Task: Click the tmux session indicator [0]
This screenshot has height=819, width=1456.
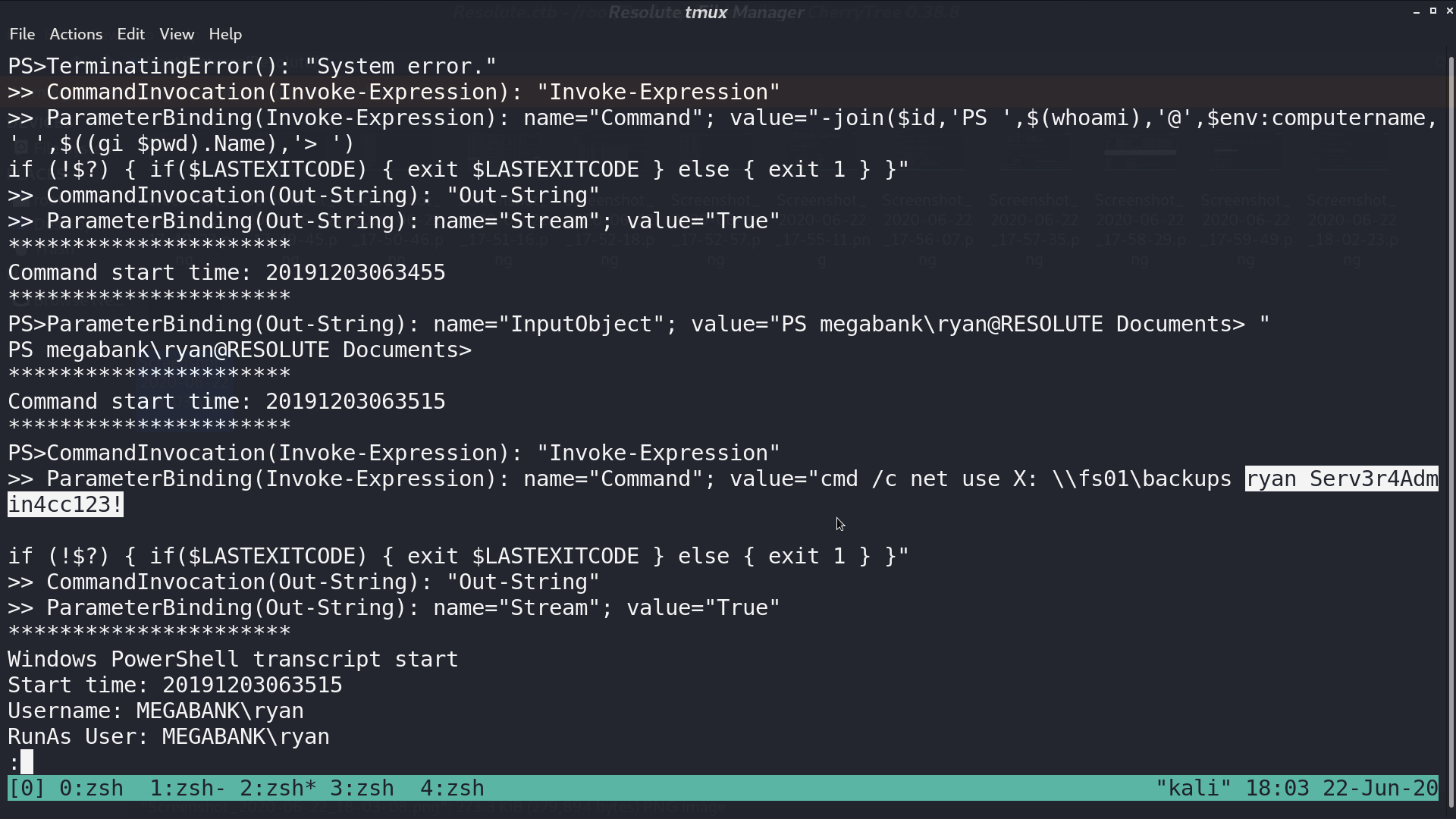Action: point(27,788)
